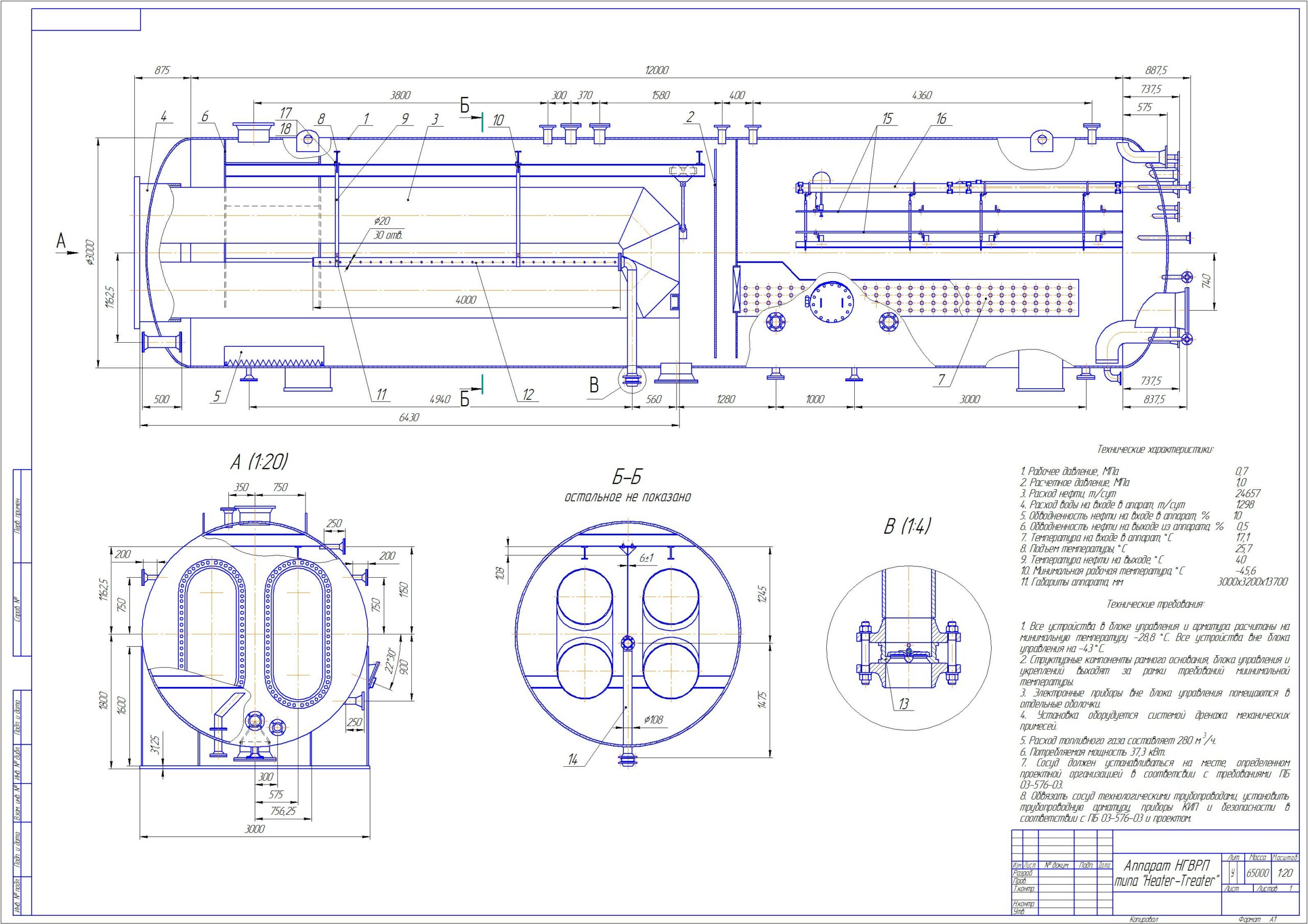Click the oil flow value '24657'
1308x924 pixels.
[x=1248, y=493]
